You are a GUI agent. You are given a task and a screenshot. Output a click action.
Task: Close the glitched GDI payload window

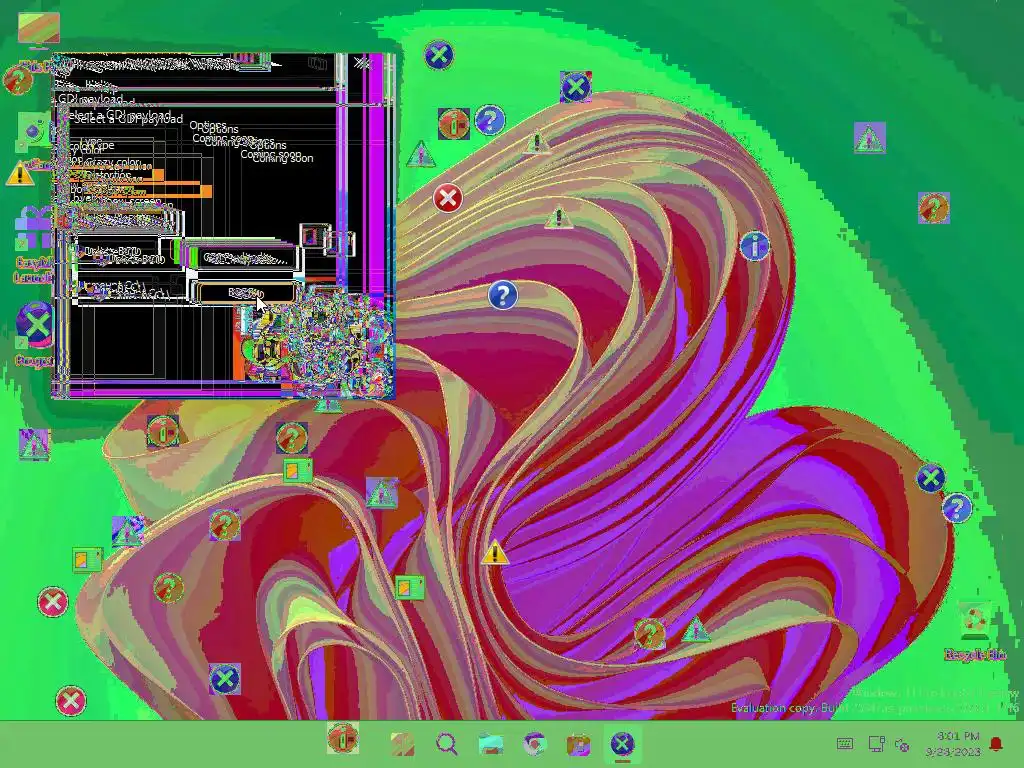point(361,63)
